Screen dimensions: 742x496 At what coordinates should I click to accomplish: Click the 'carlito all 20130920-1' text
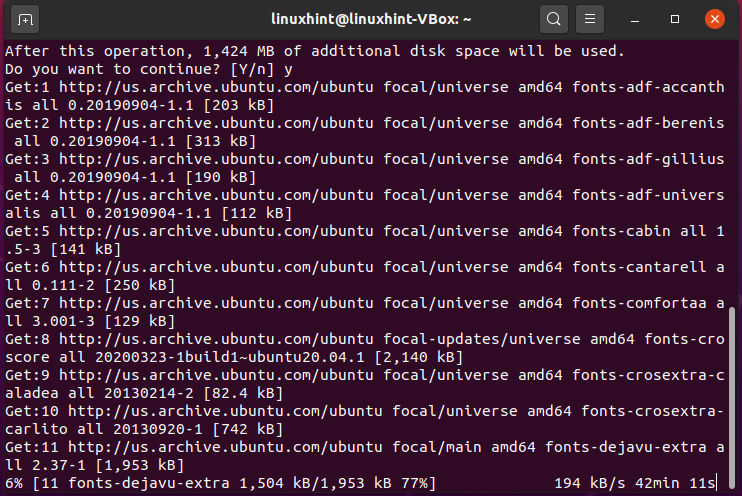pos(104,429)
